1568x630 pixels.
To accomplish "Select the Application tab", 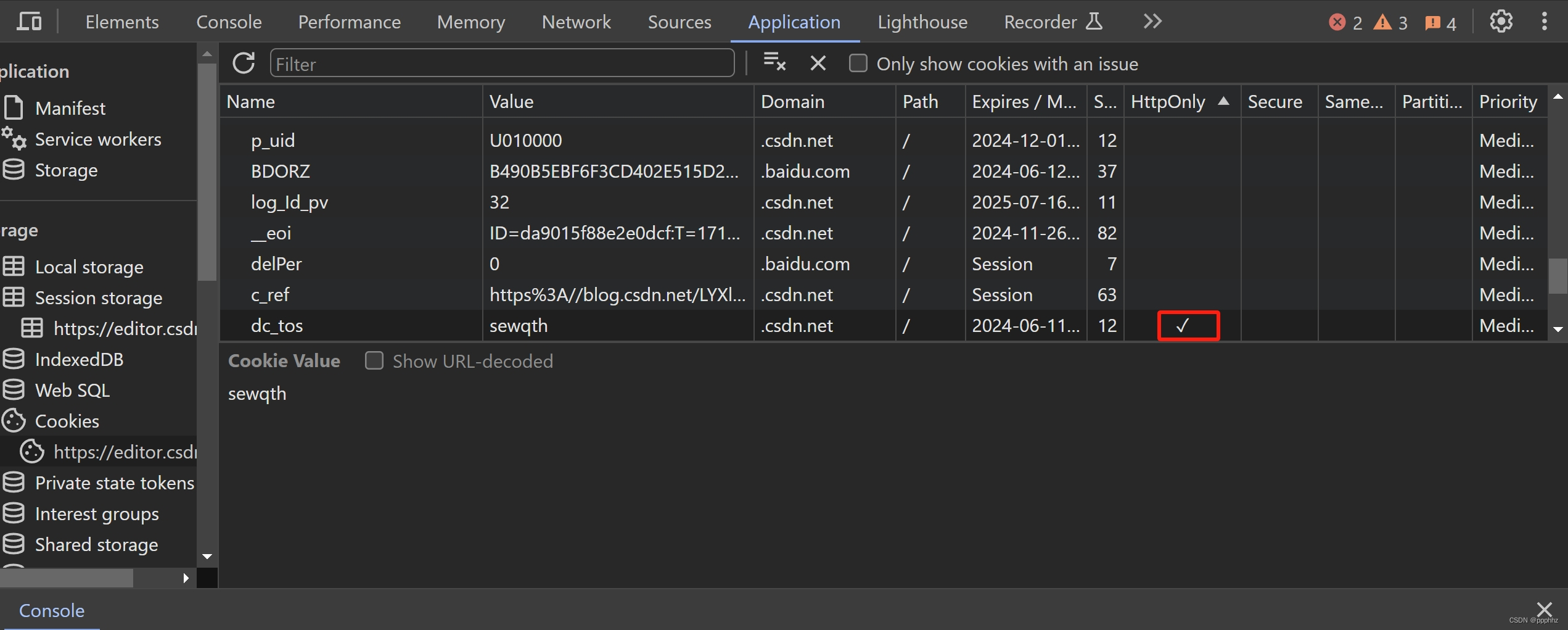I will (794, 22).
